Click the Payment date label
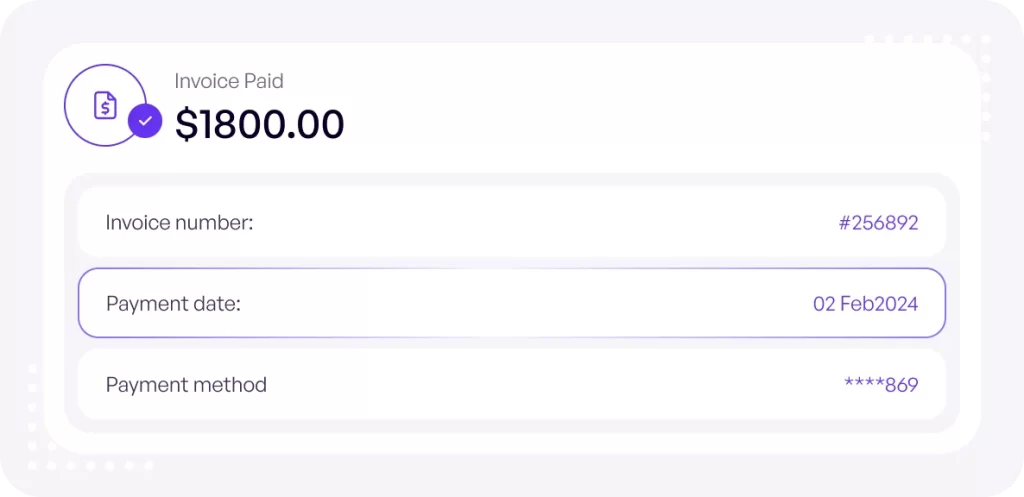The image size is (1024, 497). coord(174,304)
